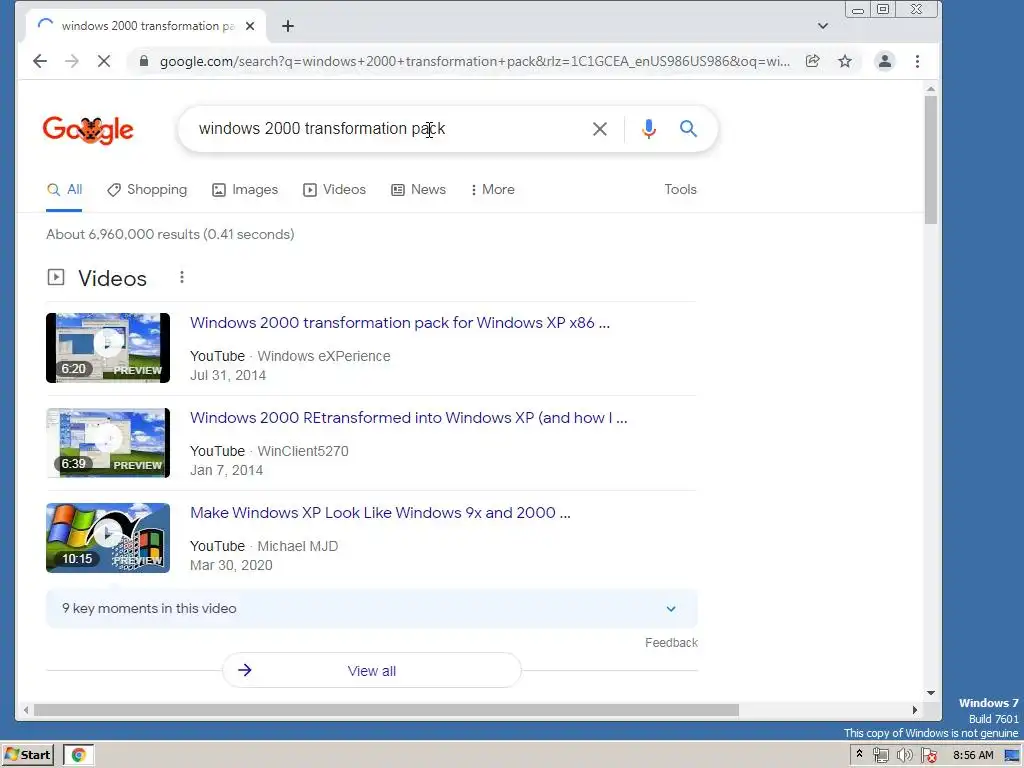Screen dimensions: 1024x768
Task: Click the Show desktop tray icon
Action: pyautogui.click(x=1012, y=756)
